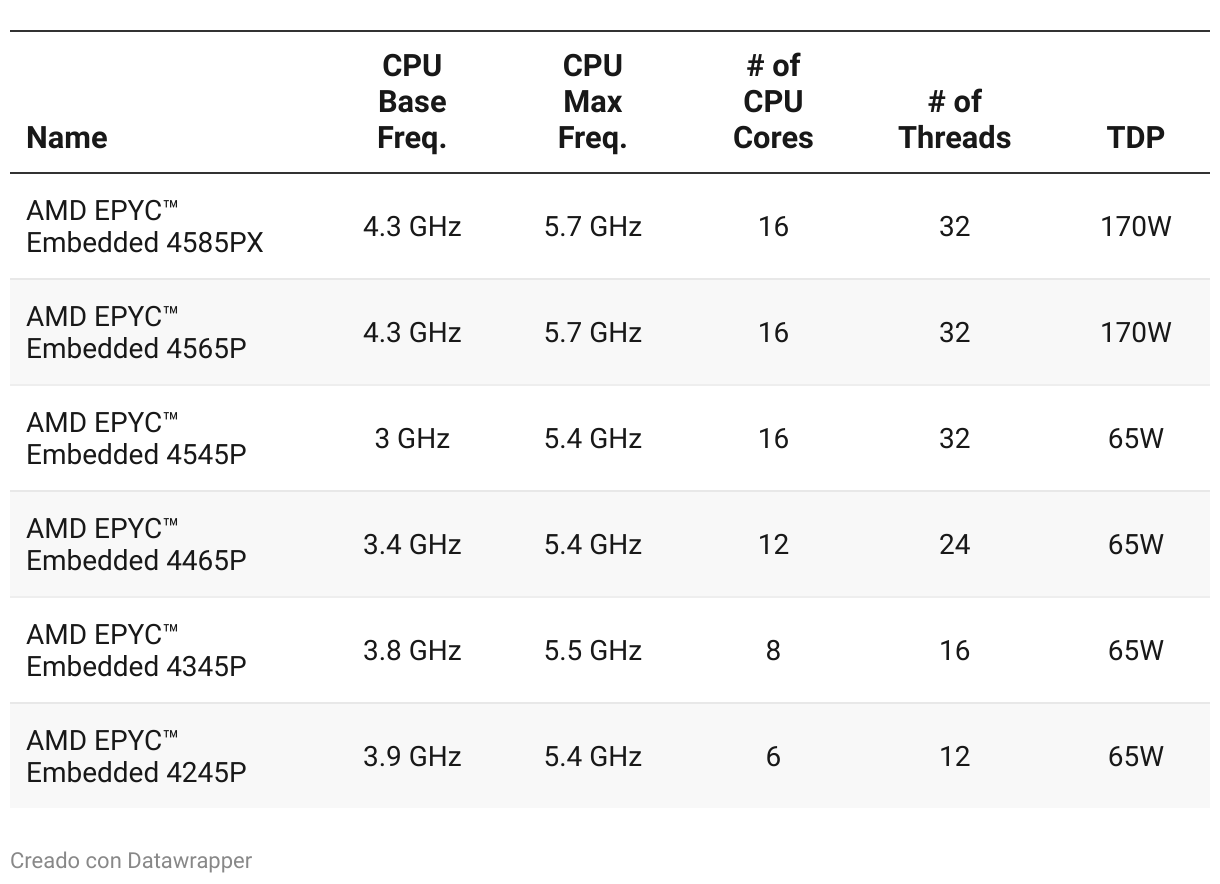Select the # of CPU Cores header
1220x884 pixels.
coord(773,102)
